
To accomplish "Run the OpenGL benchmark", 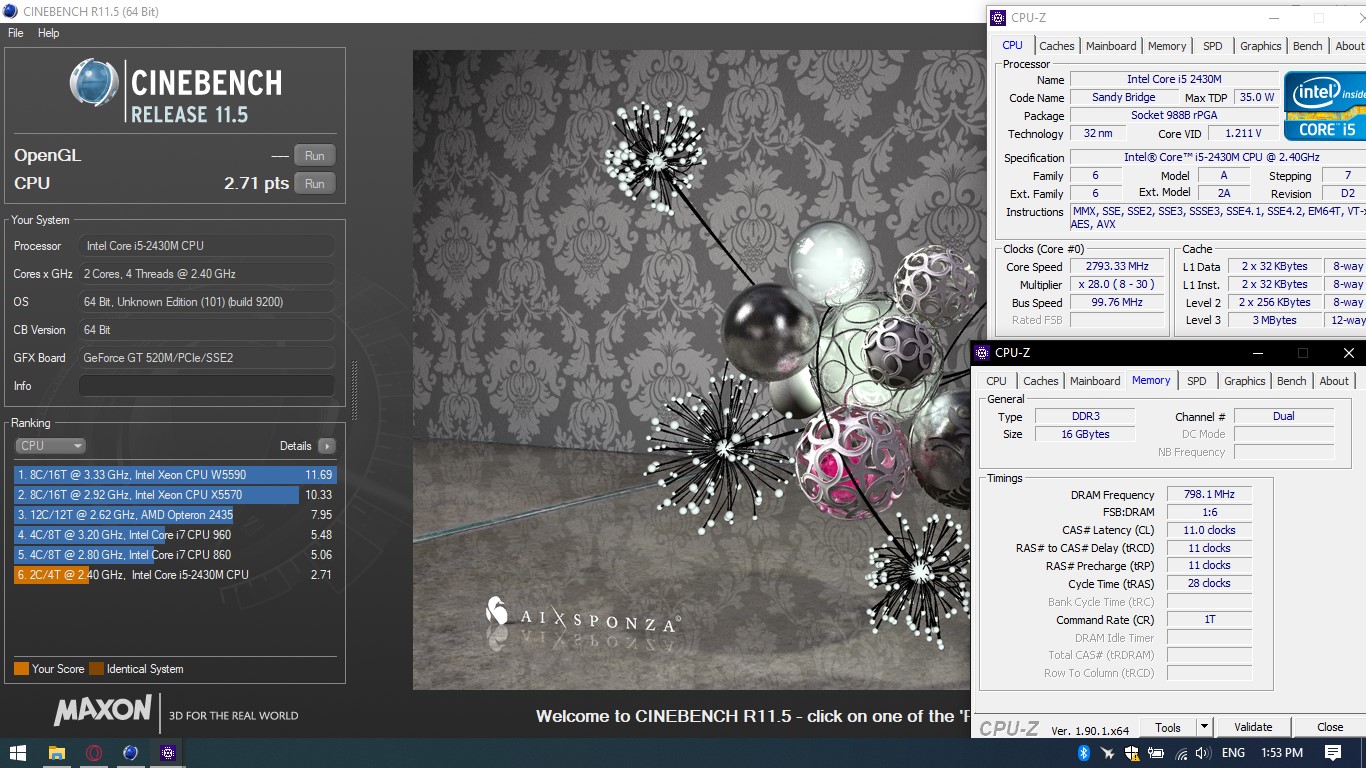I will (314, 155).
